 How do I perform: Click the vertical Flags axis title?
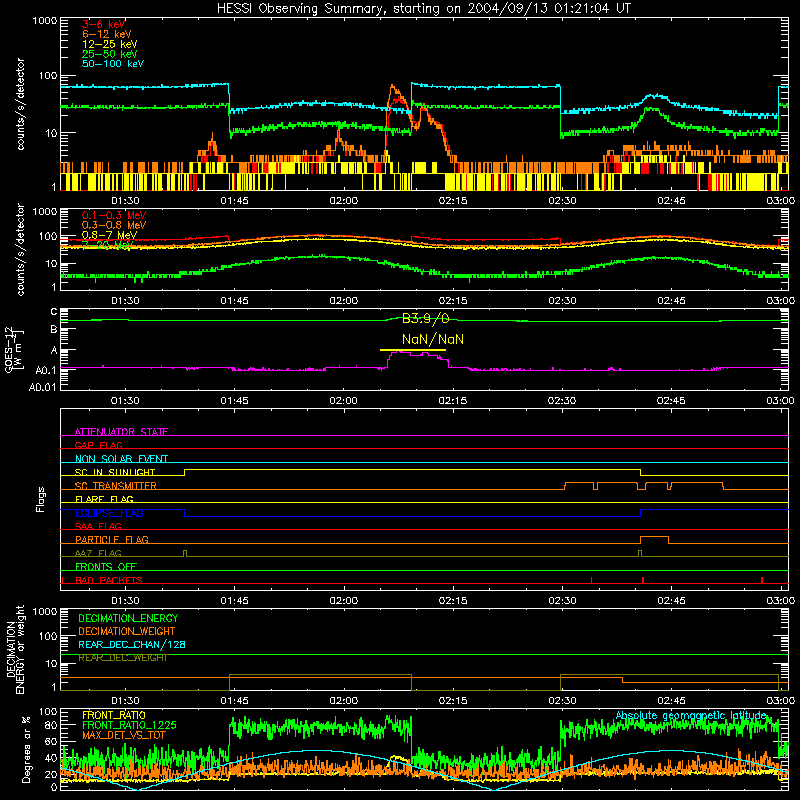pyautogui.click(x=41, y=499)
